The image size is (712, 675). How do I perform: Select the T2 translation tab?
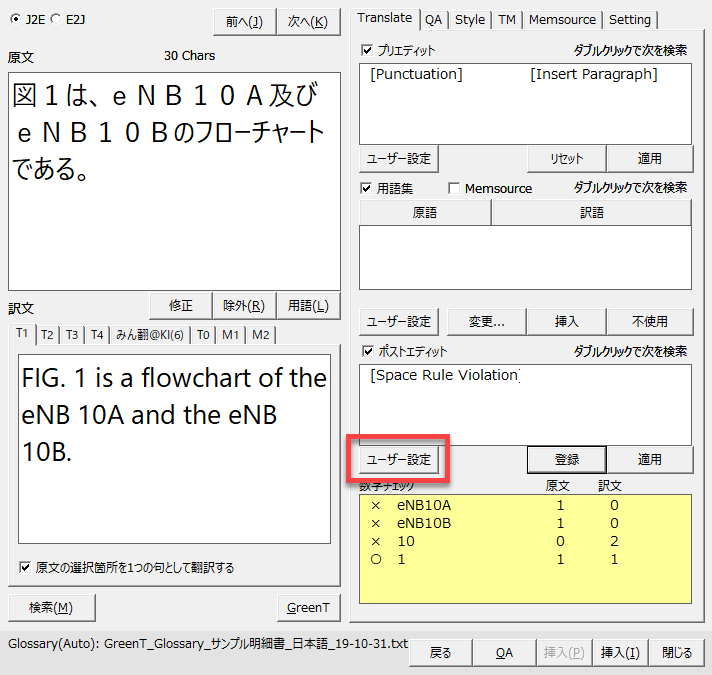click(47, 335)
